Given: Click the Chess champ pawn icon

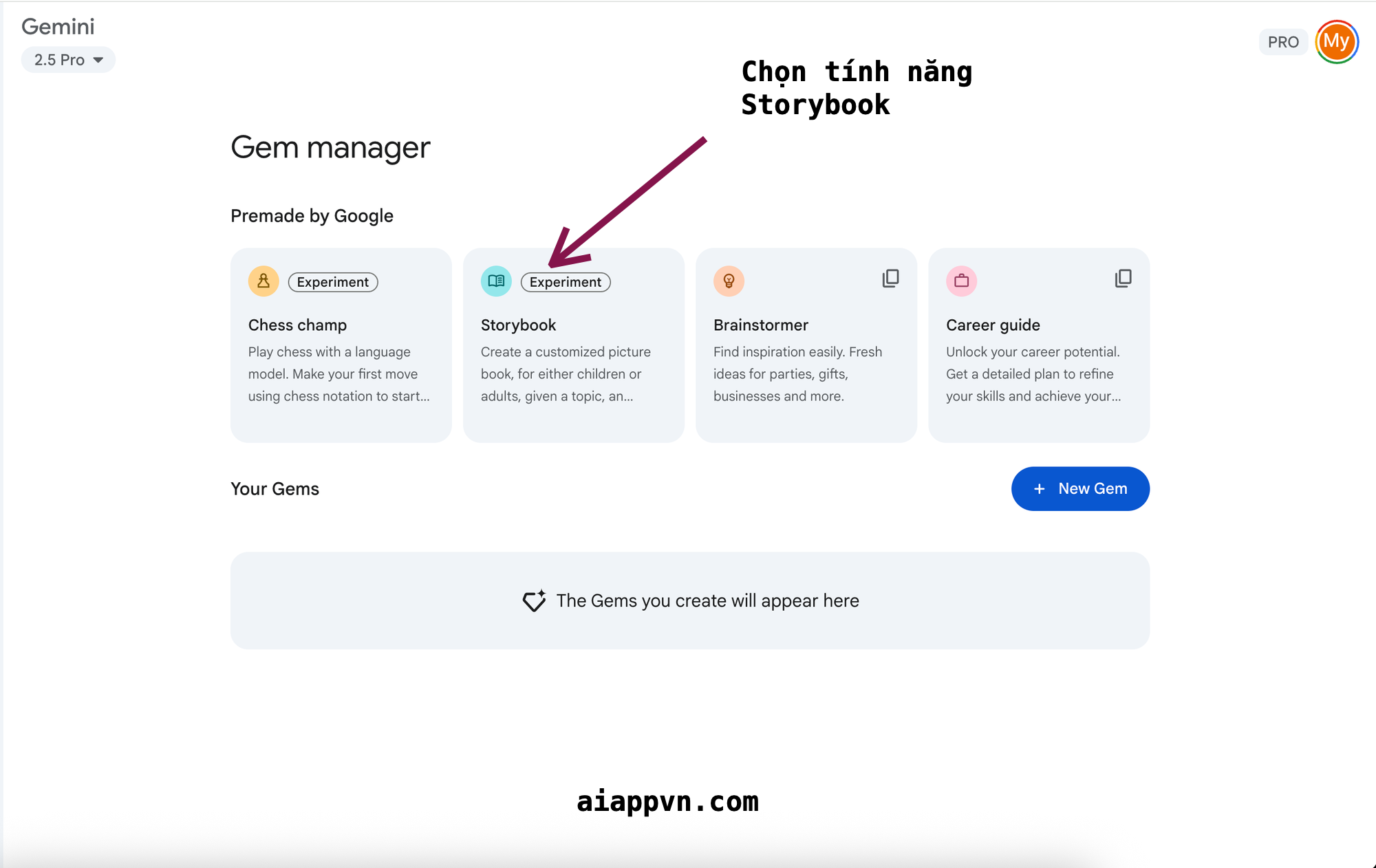Looking at the screenshot, I should pos(264,281).
